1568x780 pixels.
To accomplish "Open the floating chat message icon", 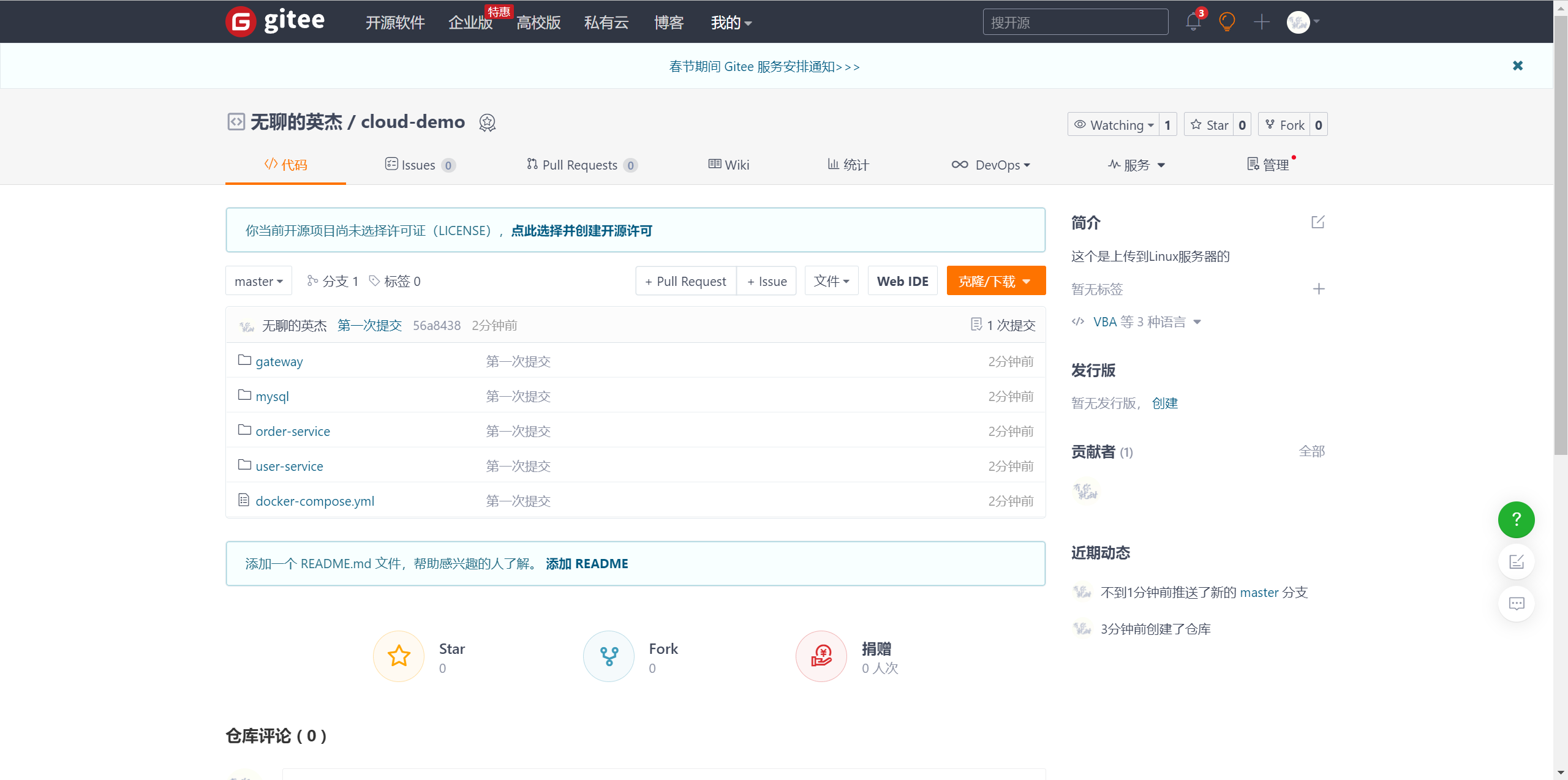I will (x=1516, y=604).
